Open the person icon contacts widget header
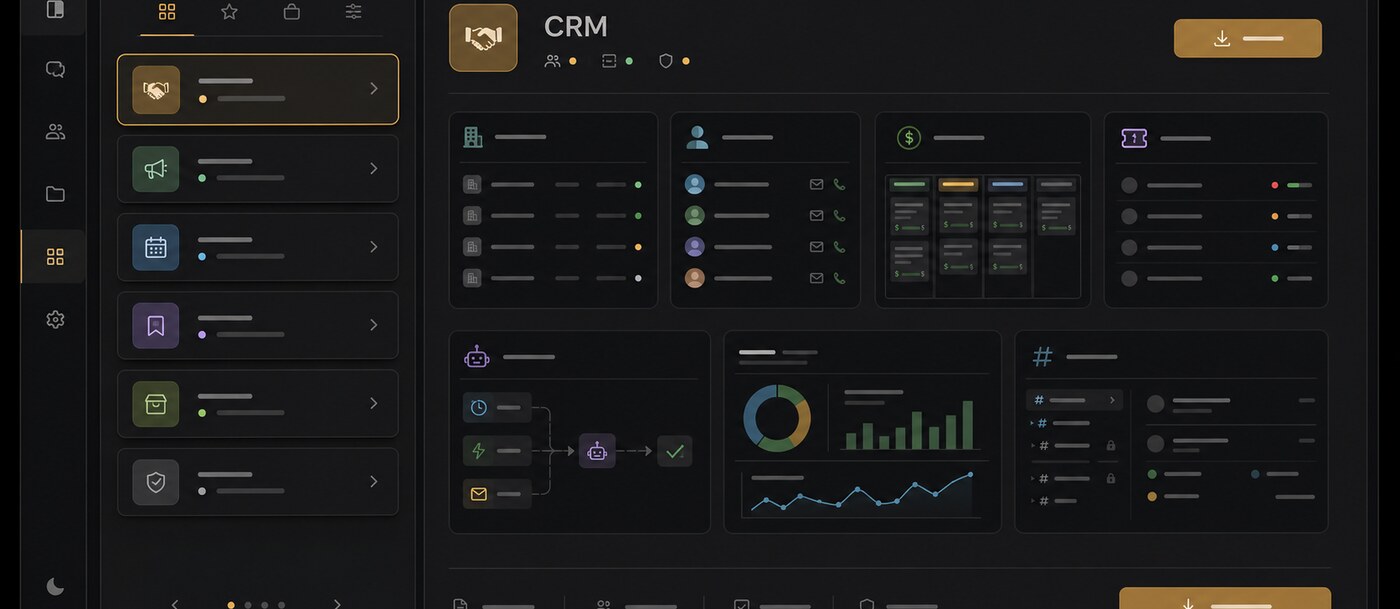 pos(697,137)
